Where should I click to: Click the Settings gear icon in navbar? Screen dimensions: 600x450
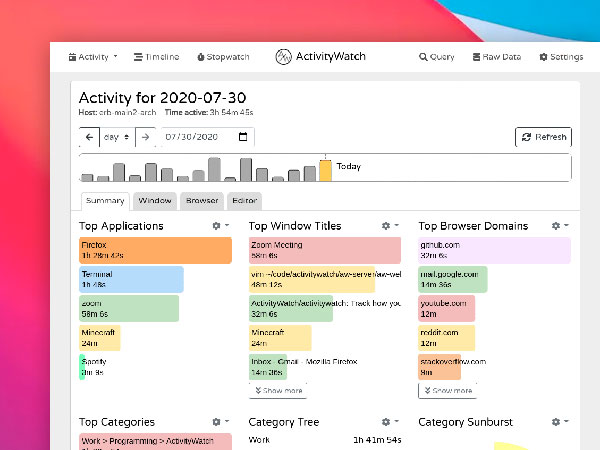click(543, 57)
